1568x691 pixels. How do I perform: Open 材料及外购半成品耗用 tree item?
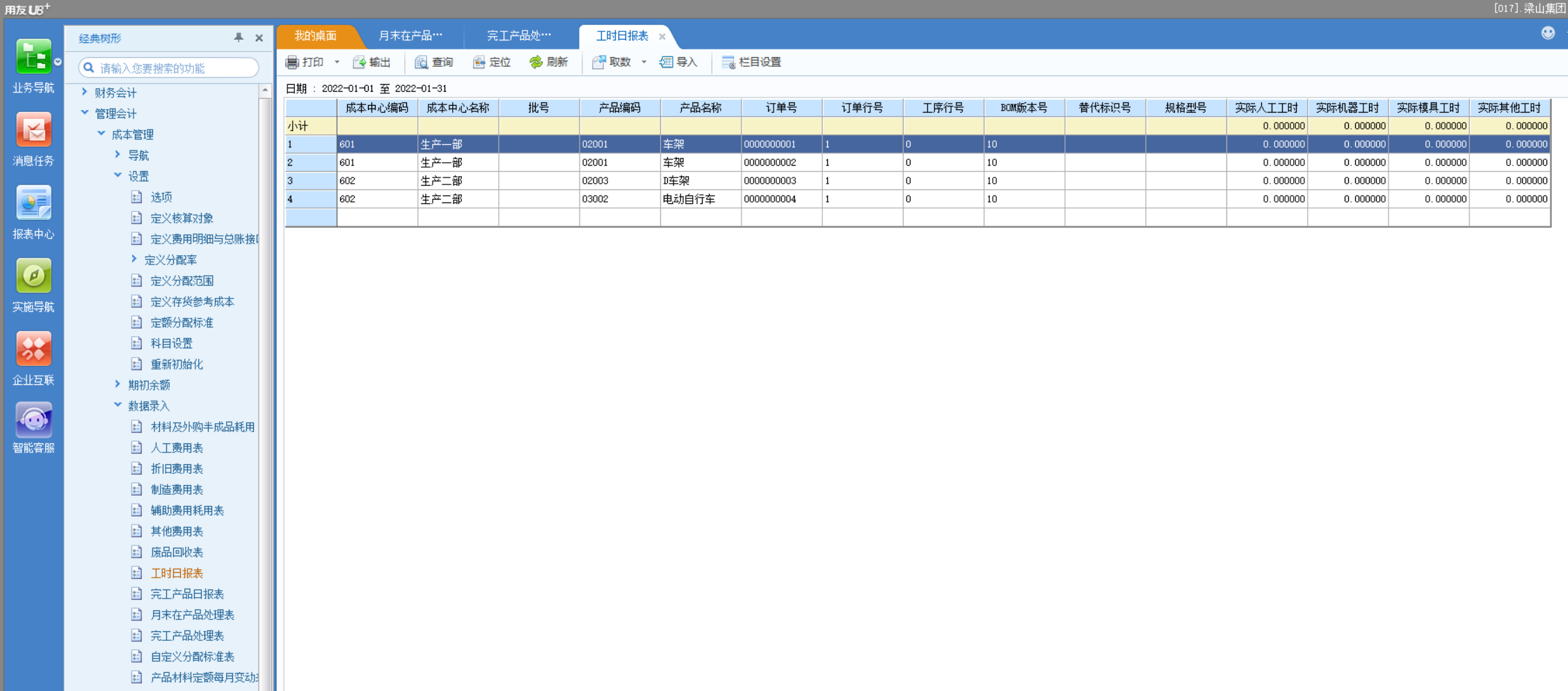click(x=202, y=427)
